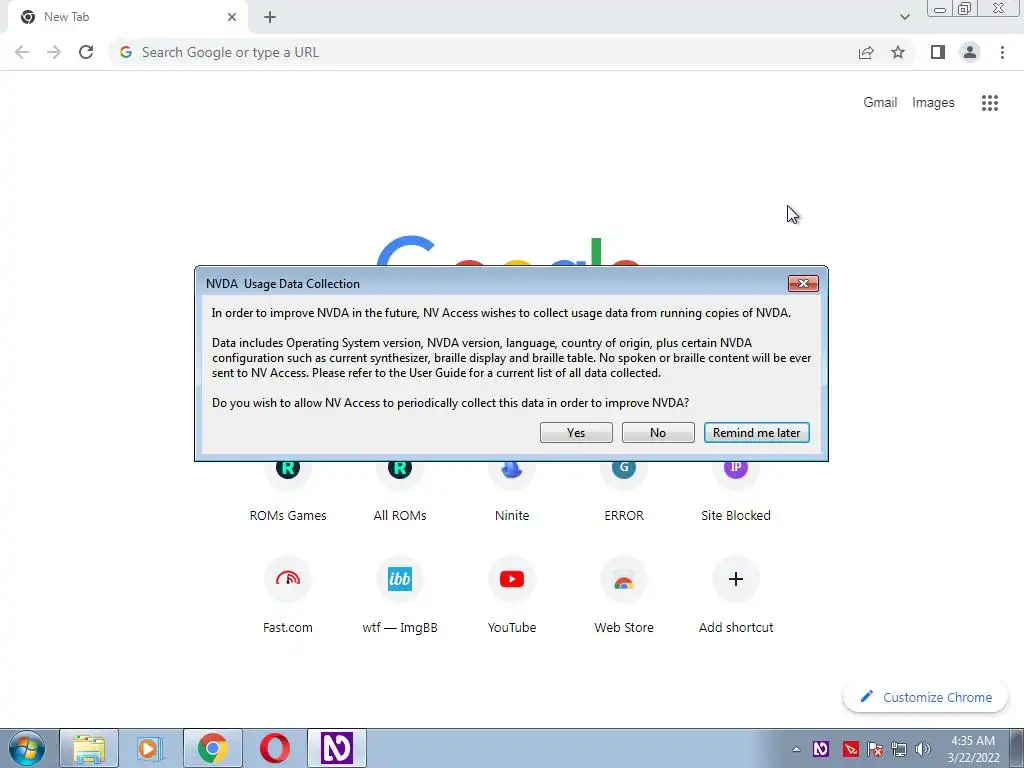Open Chrome three-dot menu

(x=1002, y=52)
